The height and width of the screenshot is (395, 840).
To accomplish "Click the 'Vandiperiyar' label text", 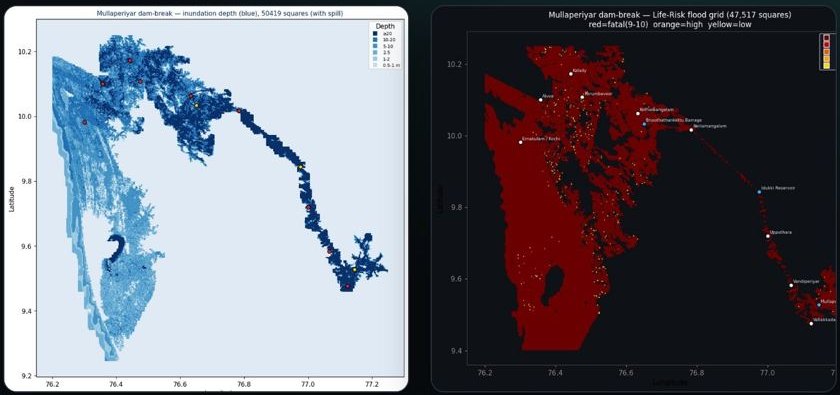I will pyautogui.click(x=806, y=281).
